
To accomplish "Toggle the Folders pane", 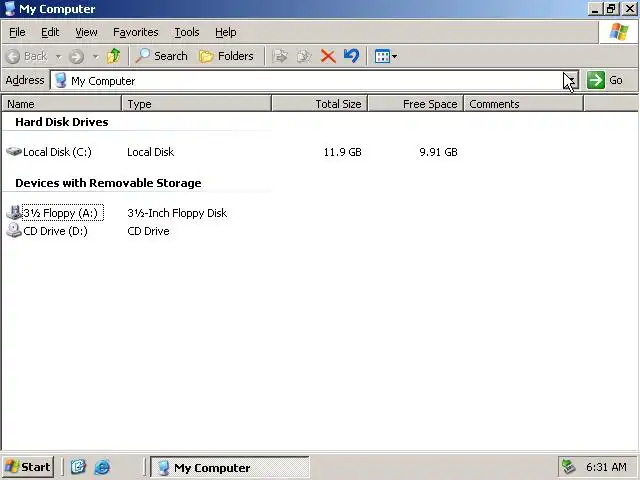I will tap(226, 56).
